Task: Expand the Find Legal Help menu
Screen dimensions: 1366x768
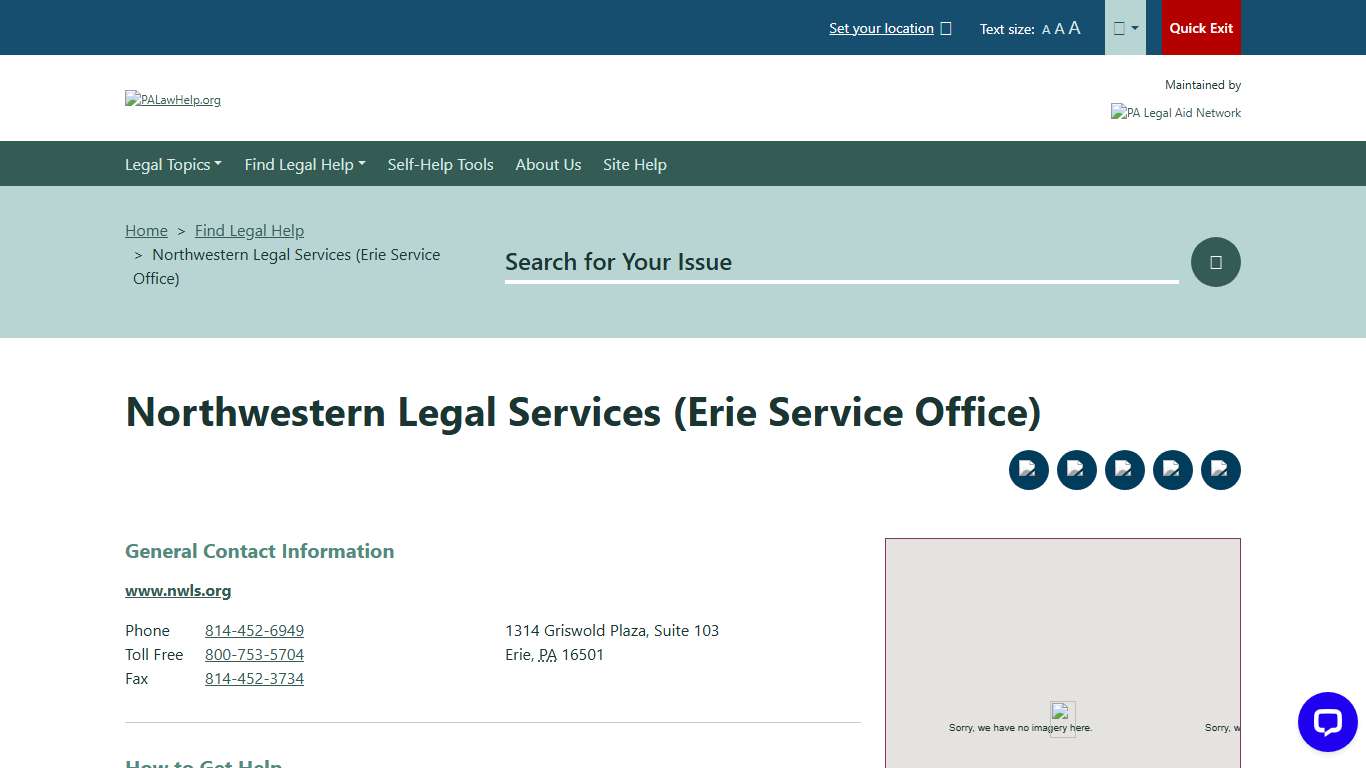Action: coord(304,164)
